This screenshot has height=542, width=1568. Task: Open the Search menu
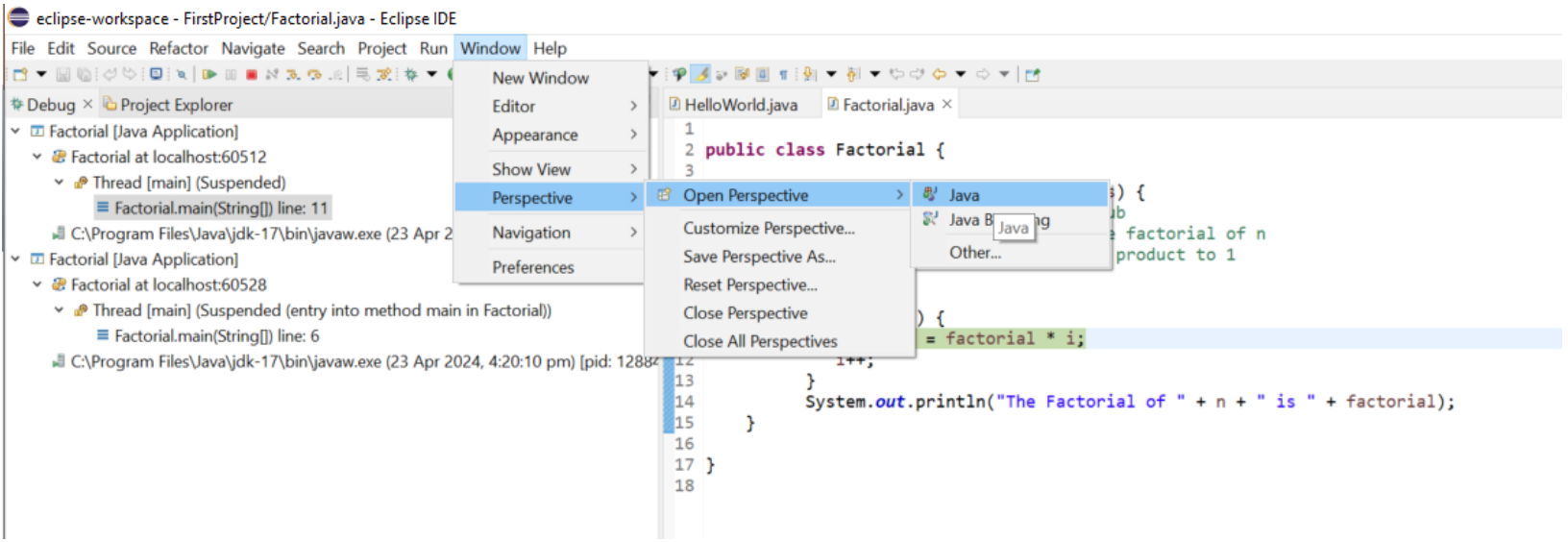click(x=321, y=48)
